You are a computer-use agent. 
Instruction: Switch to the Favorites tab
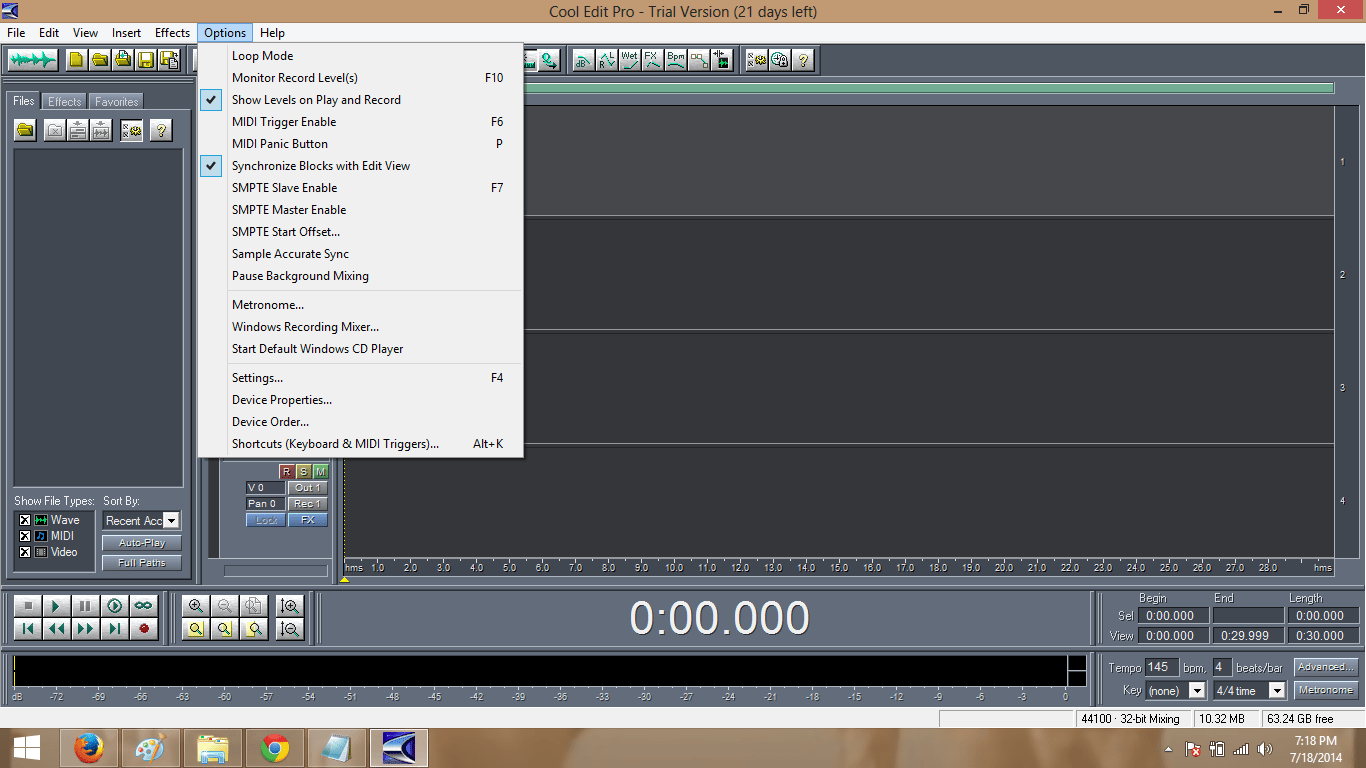coord(117,102)
